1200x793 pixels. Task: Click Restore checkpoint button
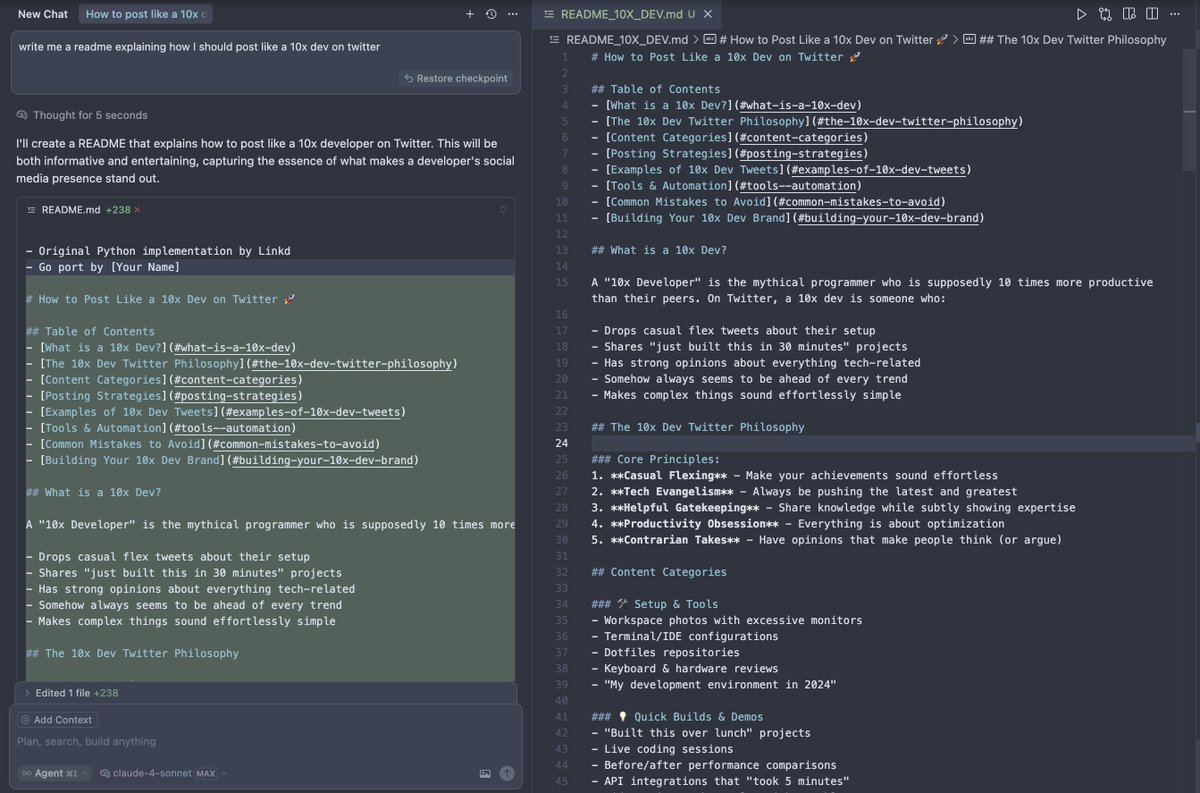click(x=455, y=78)
